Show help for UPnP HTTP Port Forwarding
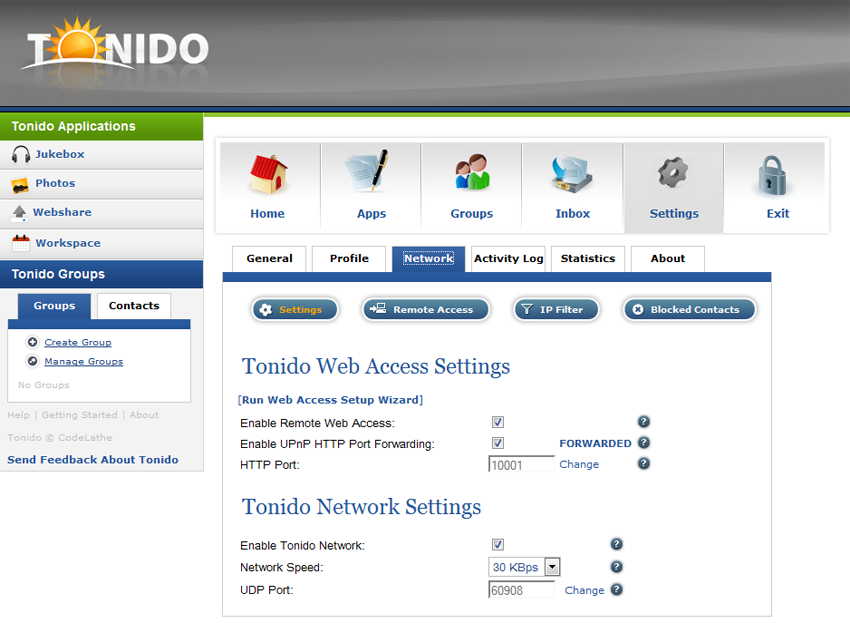This screenshot has height=623, width=850. click(643, 442)
